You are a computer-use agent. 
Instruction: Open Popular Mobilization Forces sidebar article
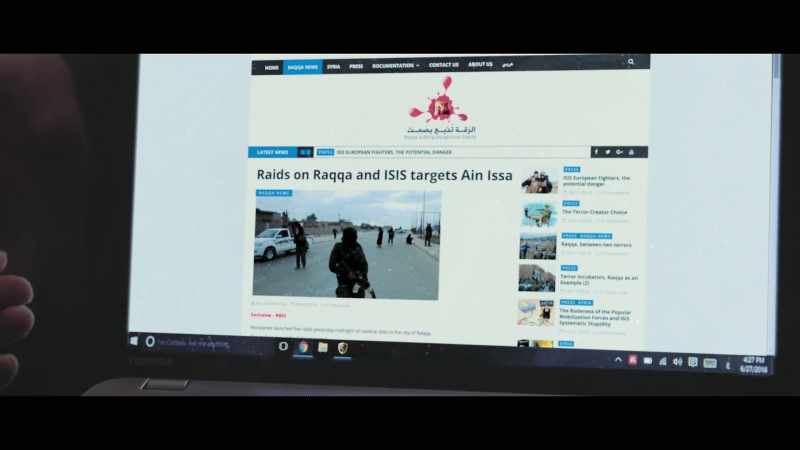point(595,317)
